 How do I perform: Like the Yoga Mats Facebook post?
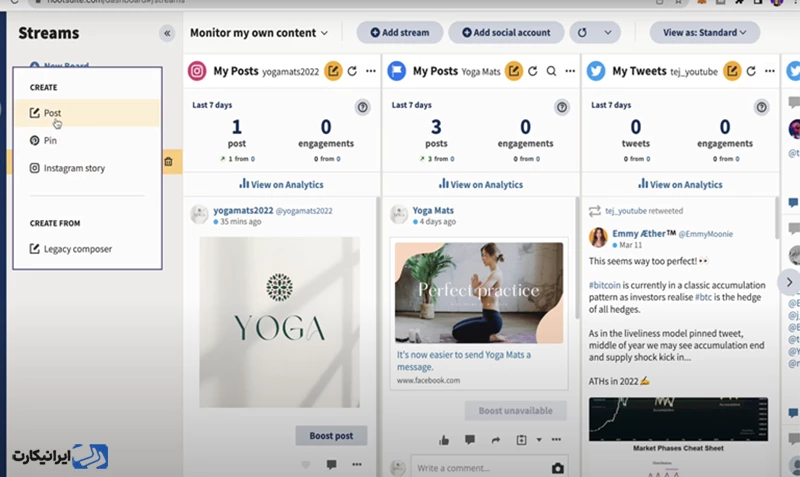point(444,440)
